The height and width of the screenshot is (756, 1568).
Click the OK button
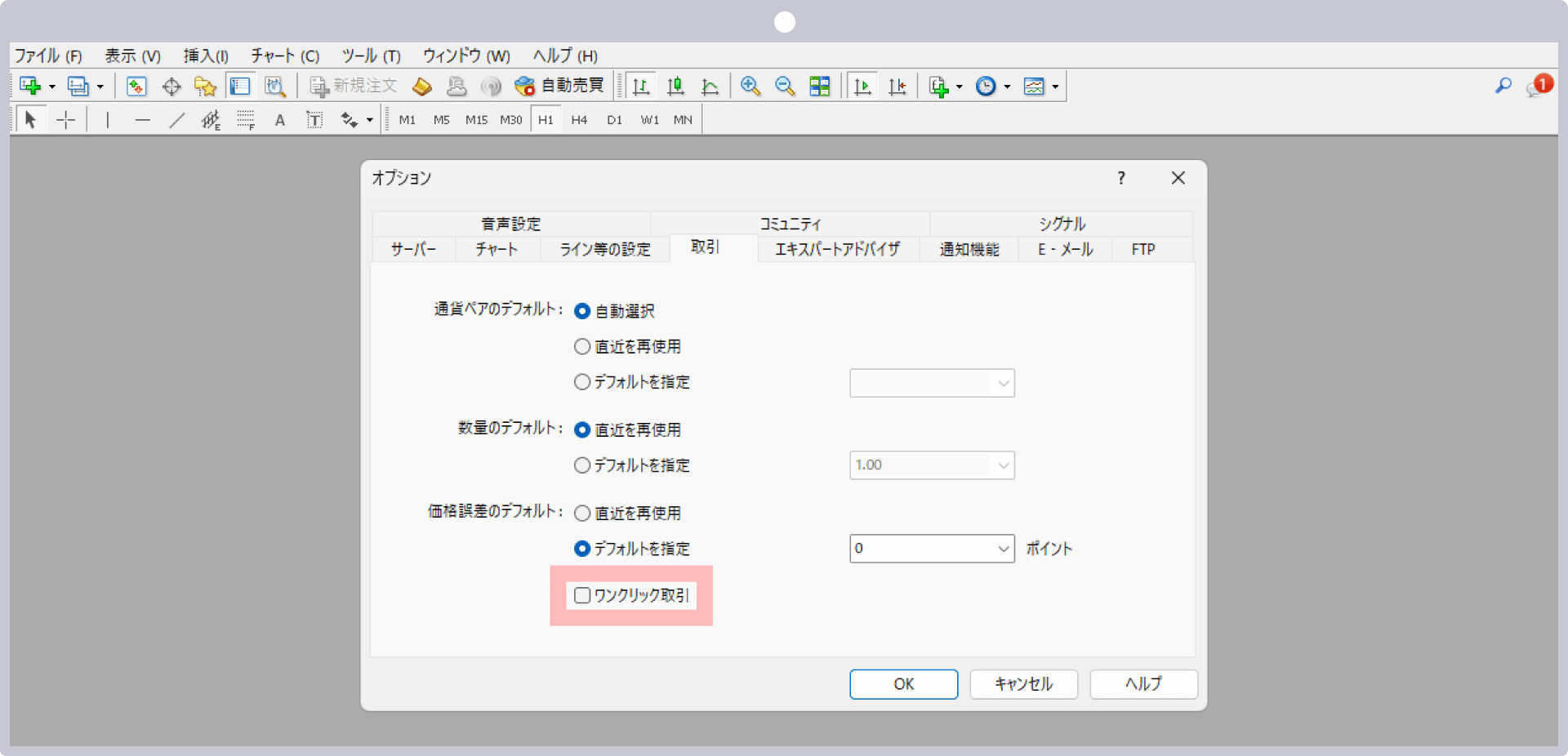[903, 684]
